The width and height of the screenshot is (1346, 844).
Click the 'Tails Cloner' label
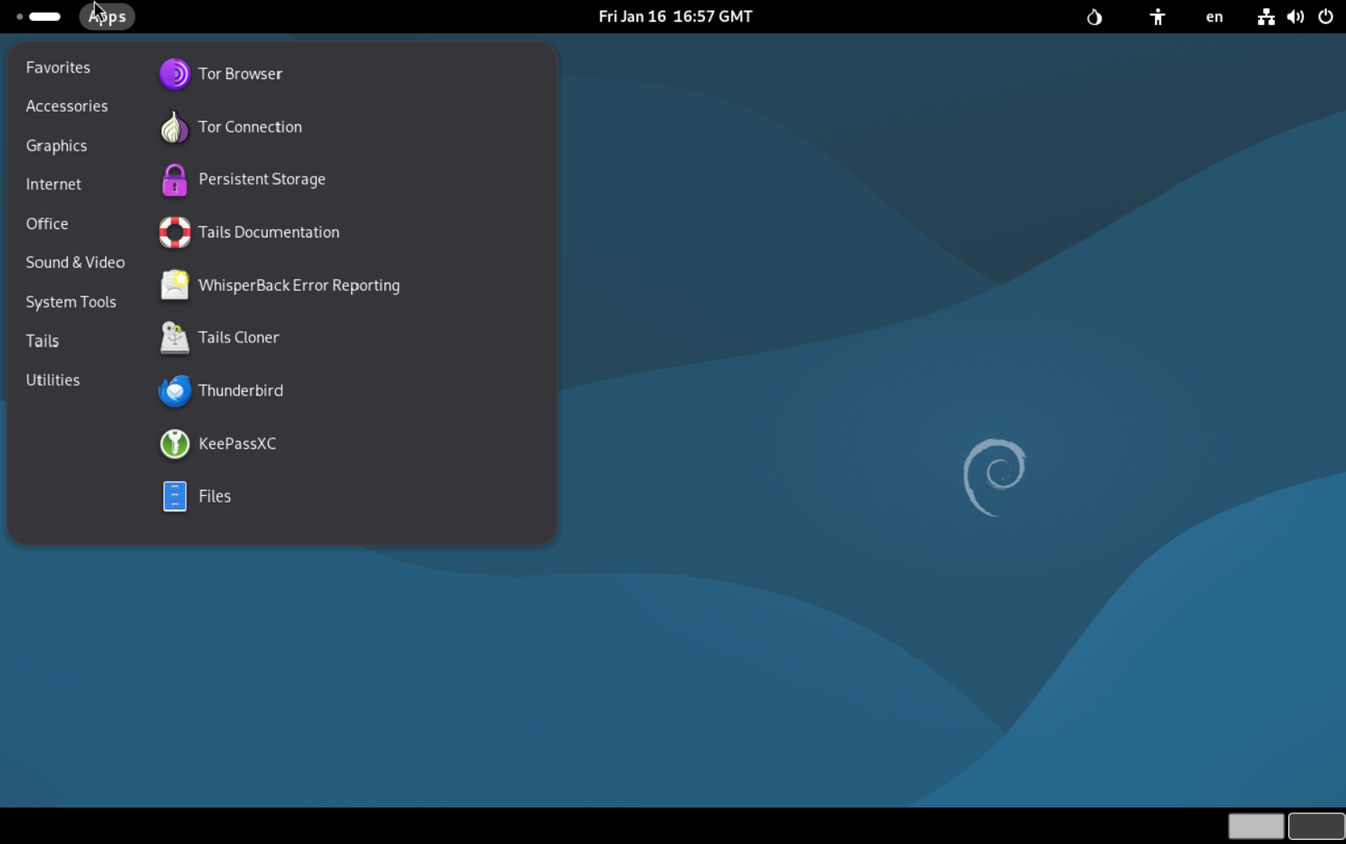coord(239,337)
